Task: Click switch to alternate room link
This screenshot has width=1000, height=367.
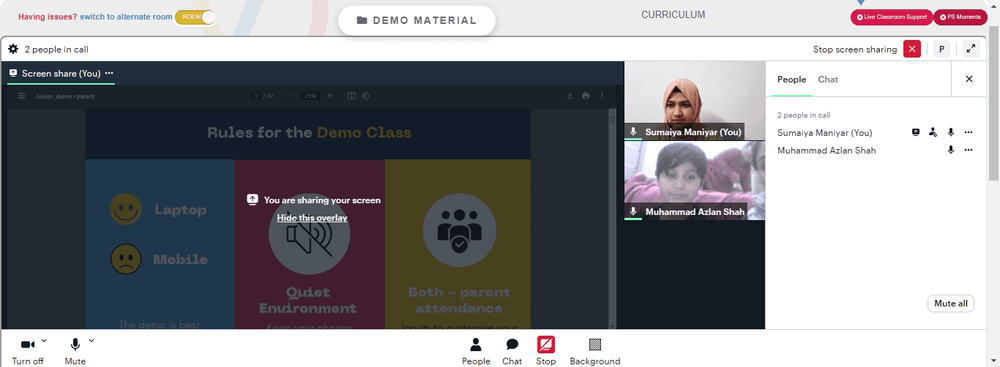Action: pyautogui.click(x=126, y=17)
